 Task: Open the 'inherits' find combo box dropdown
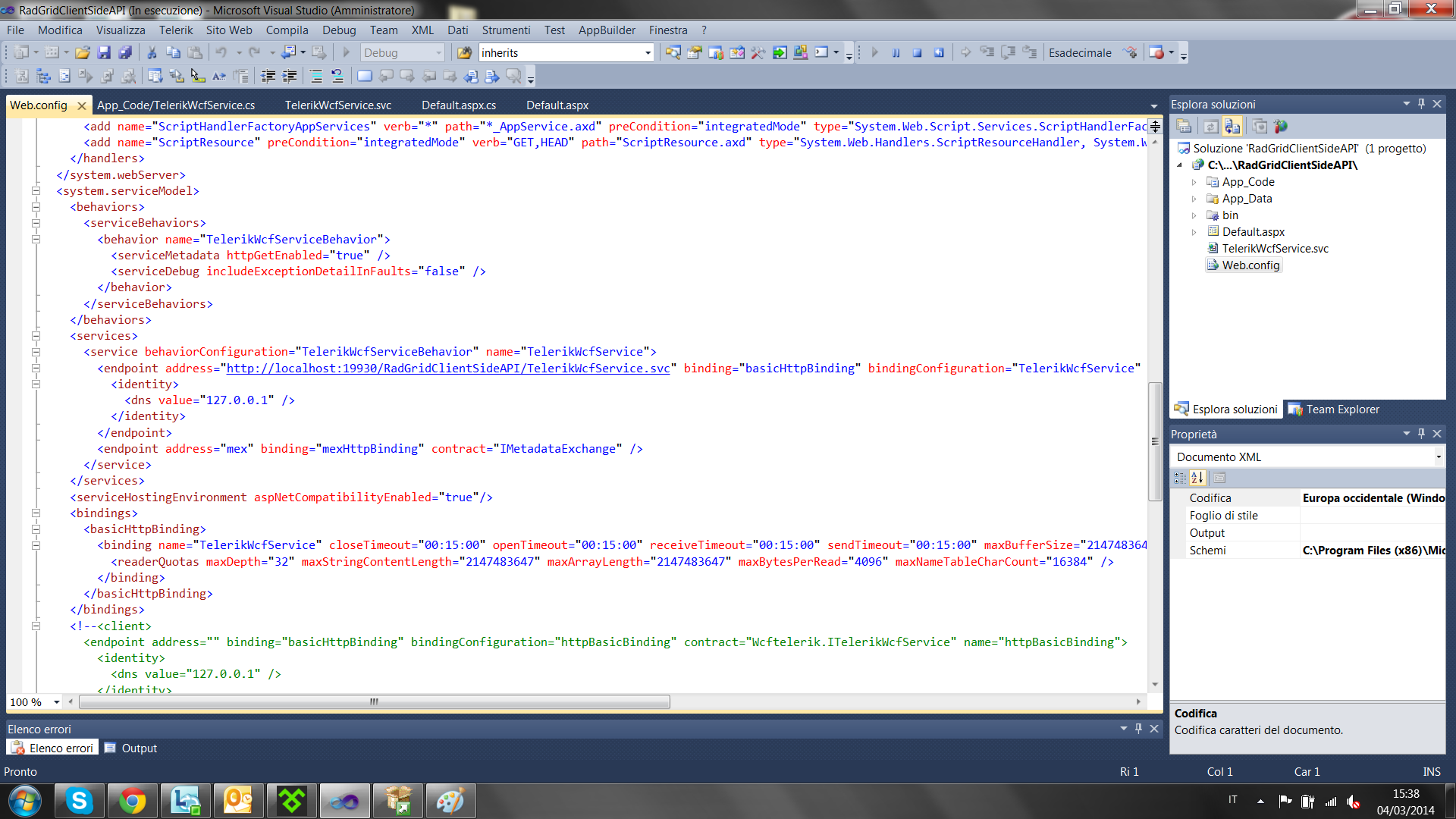[648, 52]
